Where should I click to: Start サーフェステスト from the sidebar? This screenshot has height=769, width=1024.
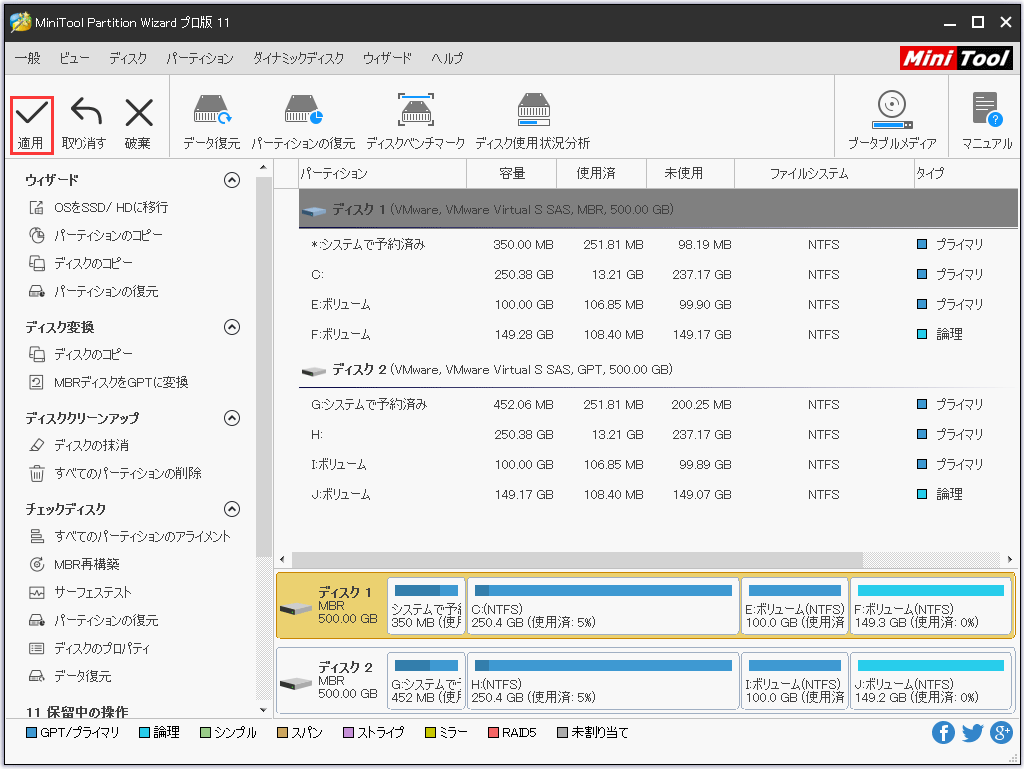point(90,590)
